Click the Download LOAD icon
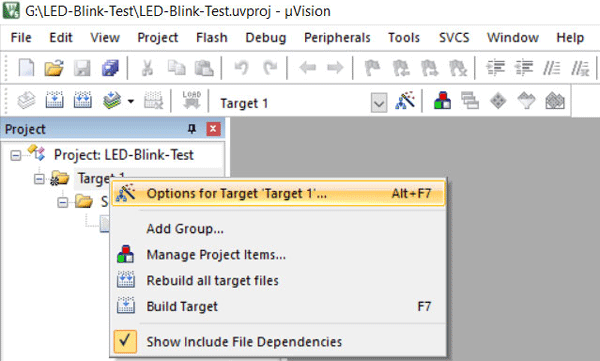 tap(192, 100)
